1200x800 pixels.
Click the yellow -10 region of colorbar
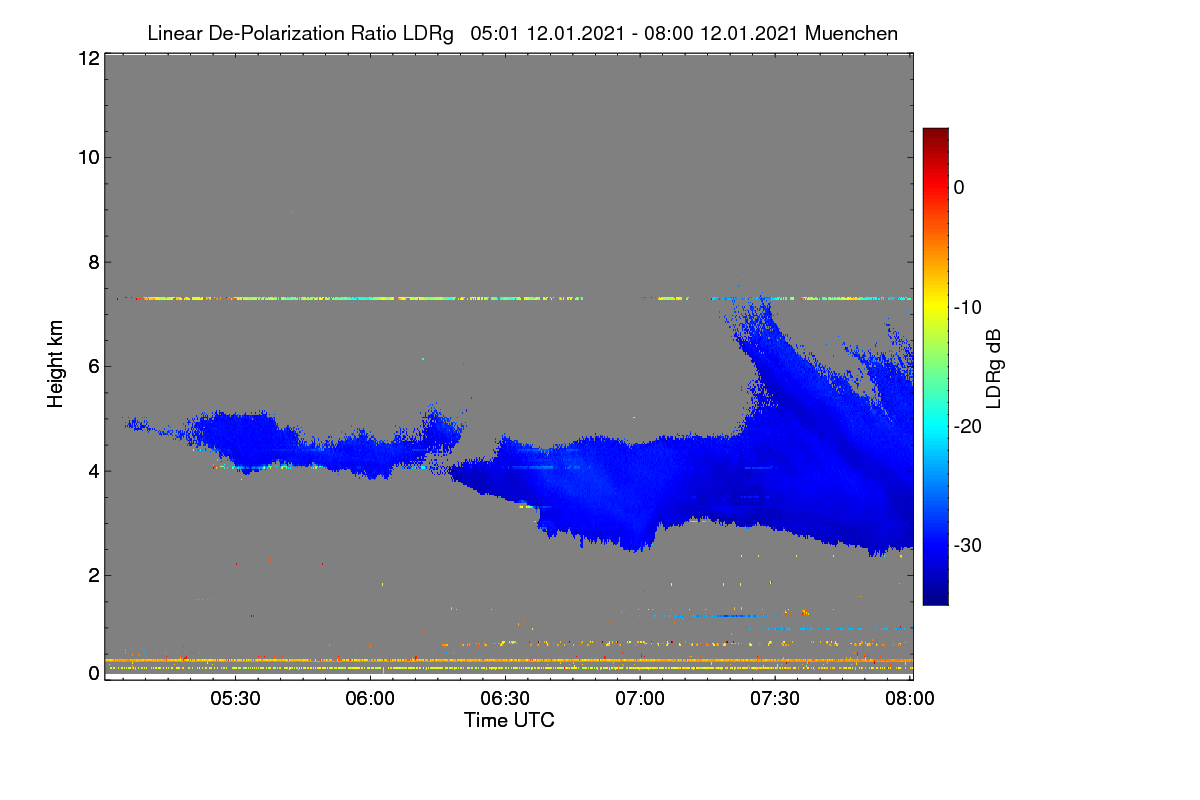[x=935, y=307]
